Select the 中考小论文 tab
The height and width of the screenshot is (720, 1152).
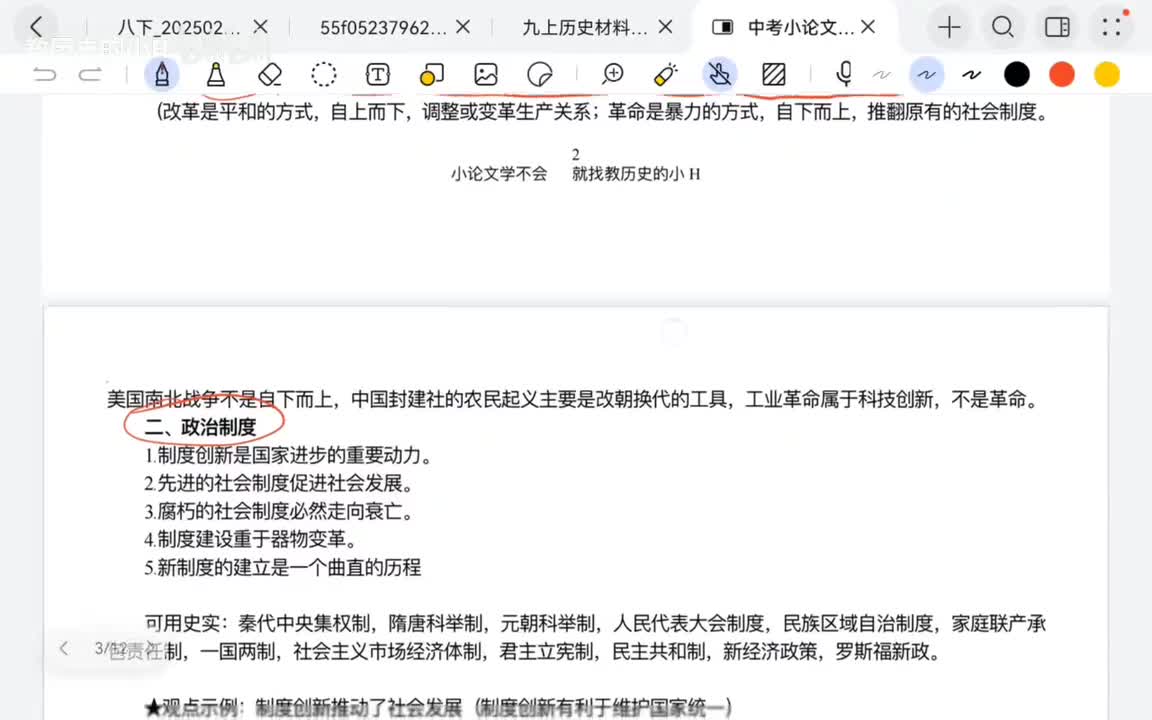tap(800, 28)
